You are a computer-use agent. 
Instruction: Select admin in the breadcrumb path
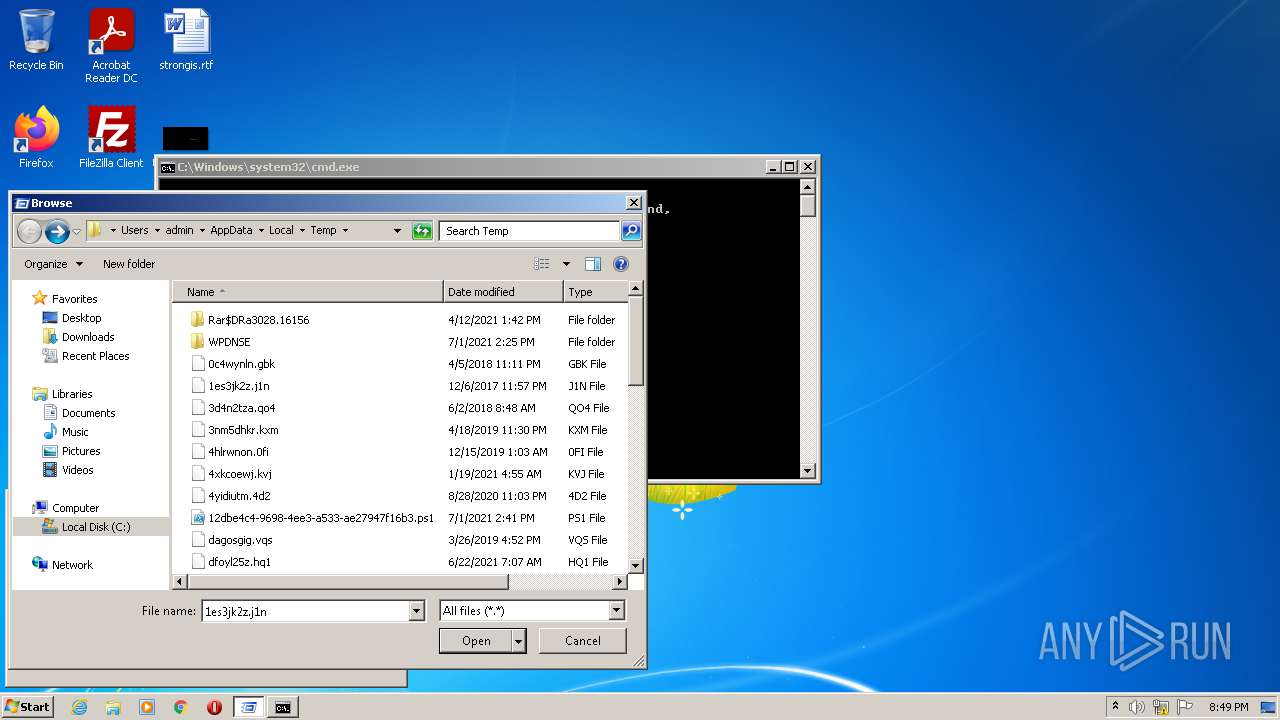coord(180,231)
